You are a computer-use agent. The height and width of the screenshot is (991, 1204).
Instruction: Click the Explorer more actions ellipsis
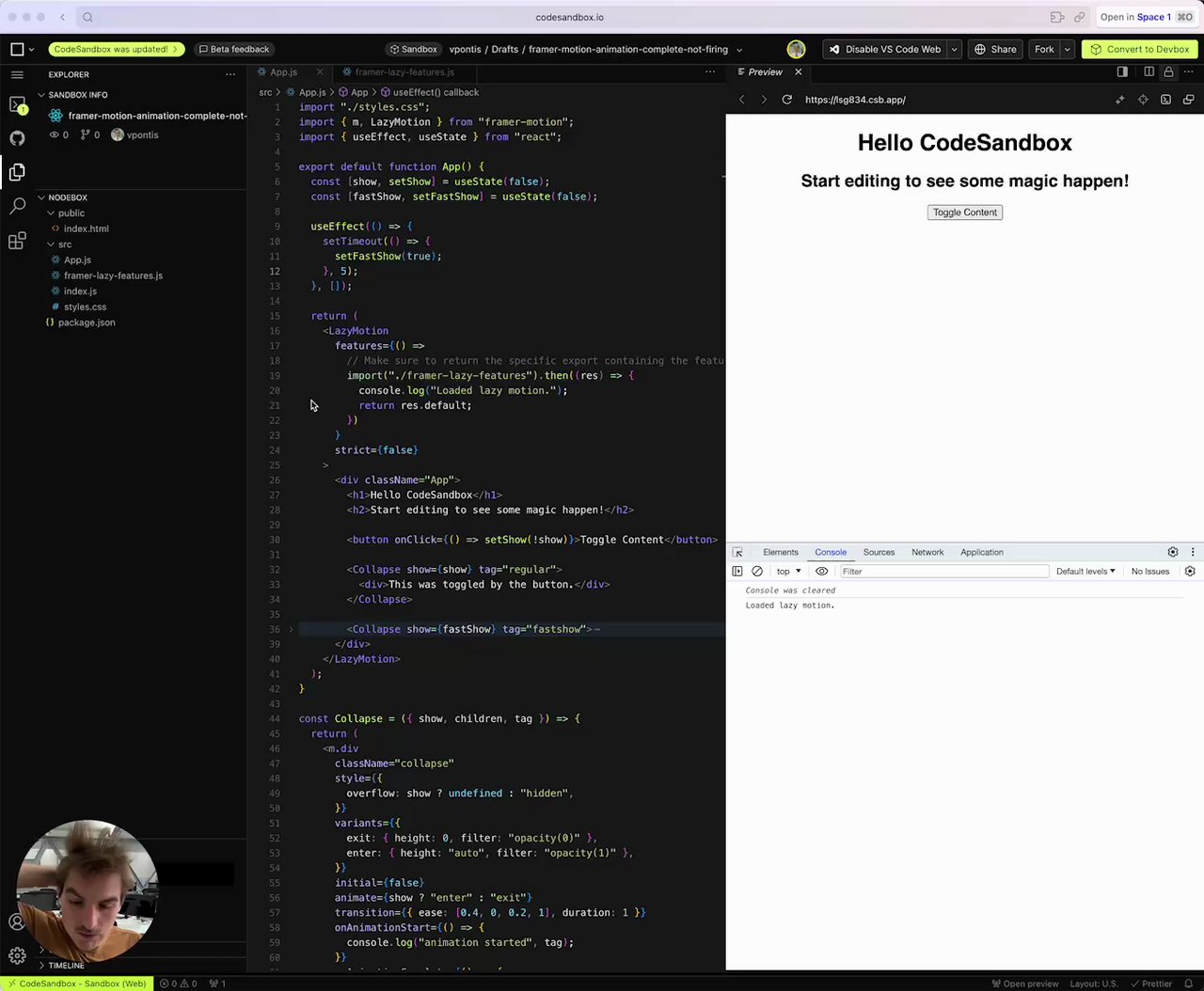pos(230,74)
